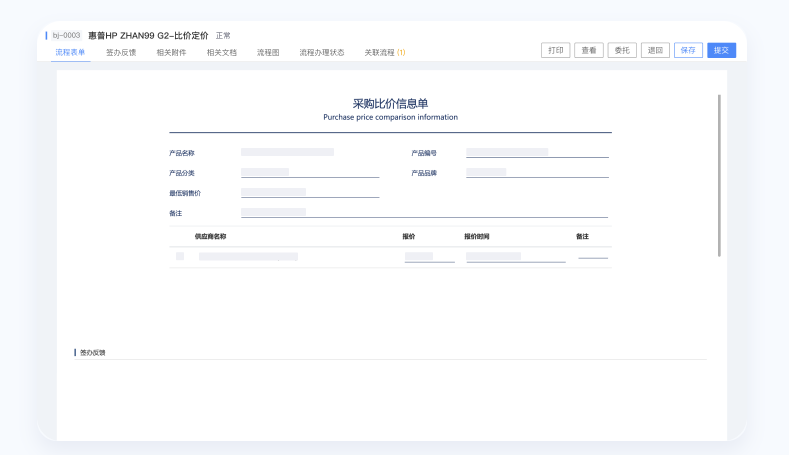This screenshot has width=789, height=455.
Task: Click the 退回 return button
Action: click(x=655, y=50)
